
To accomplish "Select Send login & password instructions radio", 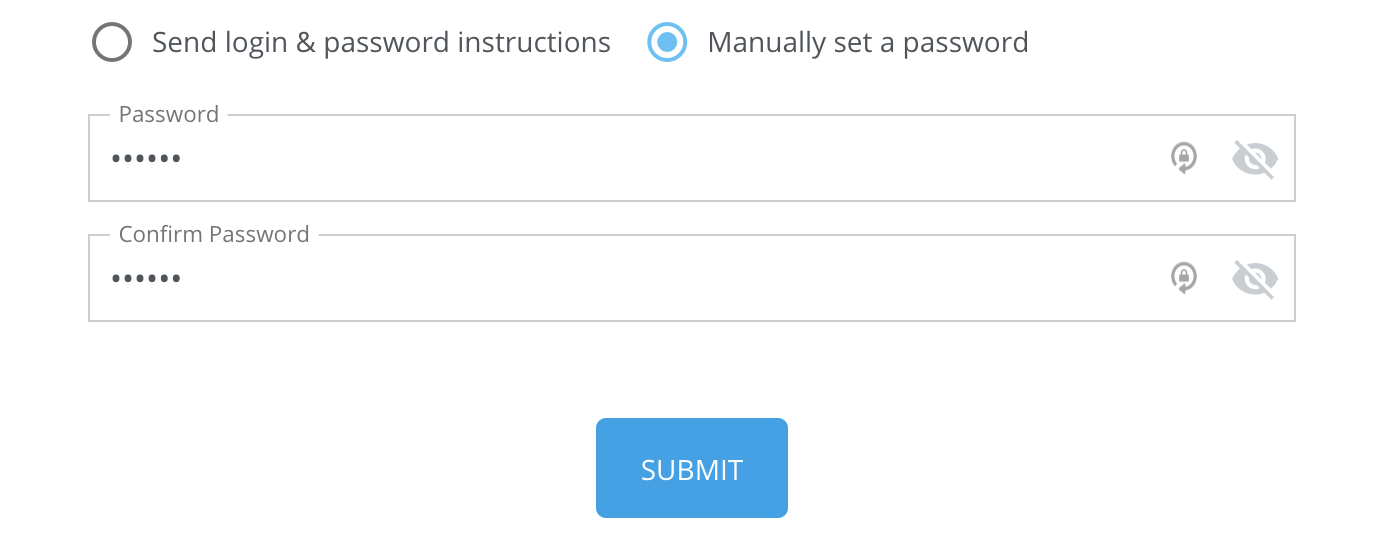I will click(112, 43).
